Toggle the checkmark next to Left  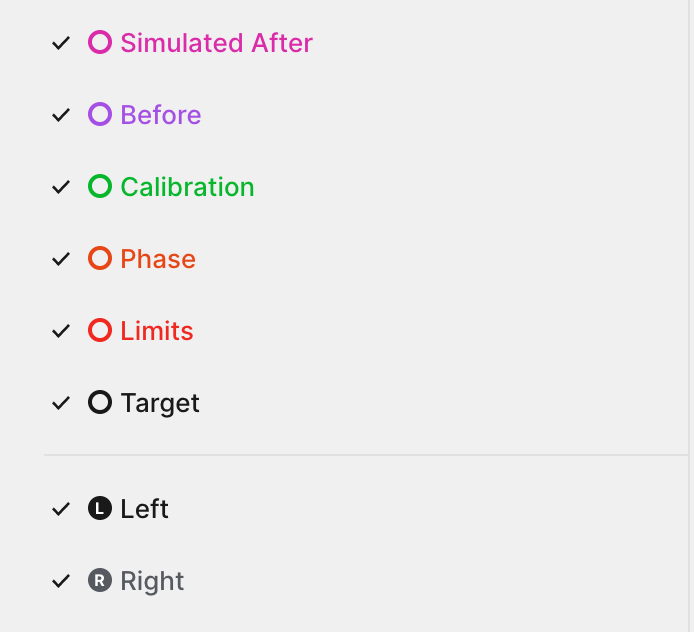61,509
